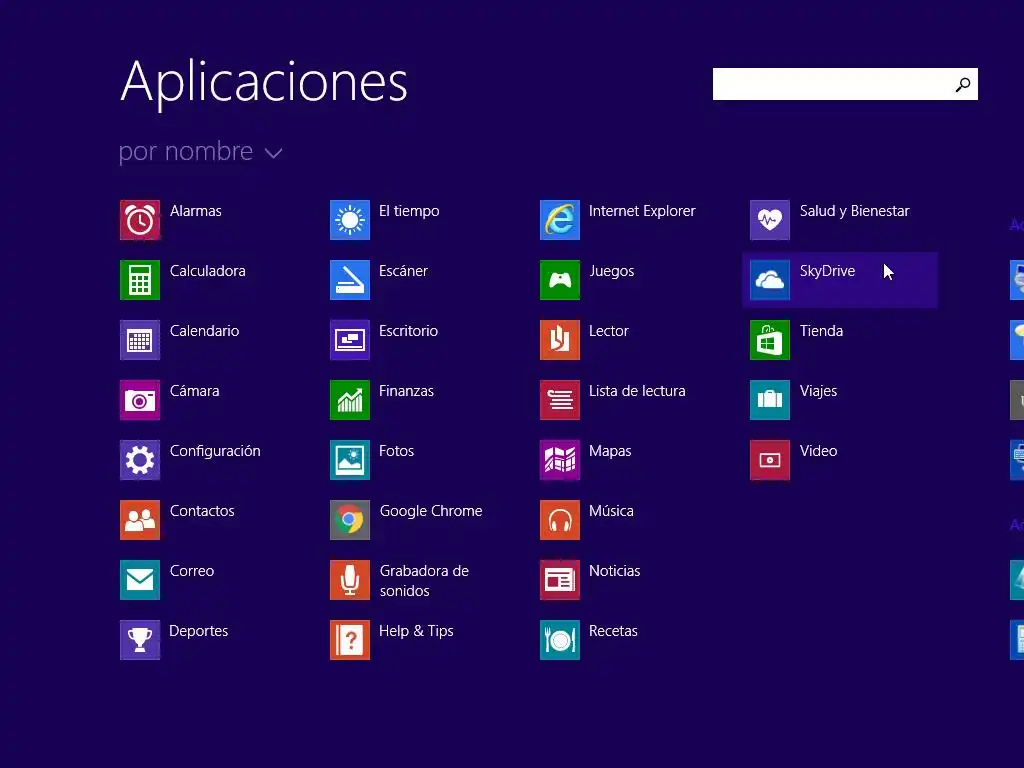Launch the Tienda store icon
This screenshot has width=1024, height=768.
pyautogui.click(x=770, y=340)
